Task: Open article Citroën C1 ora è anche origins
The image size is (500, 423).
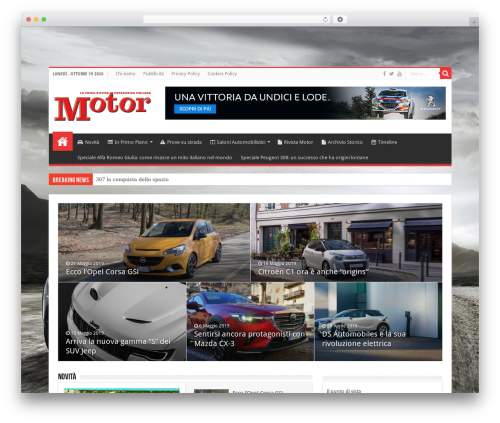Action: coord(313,272)
